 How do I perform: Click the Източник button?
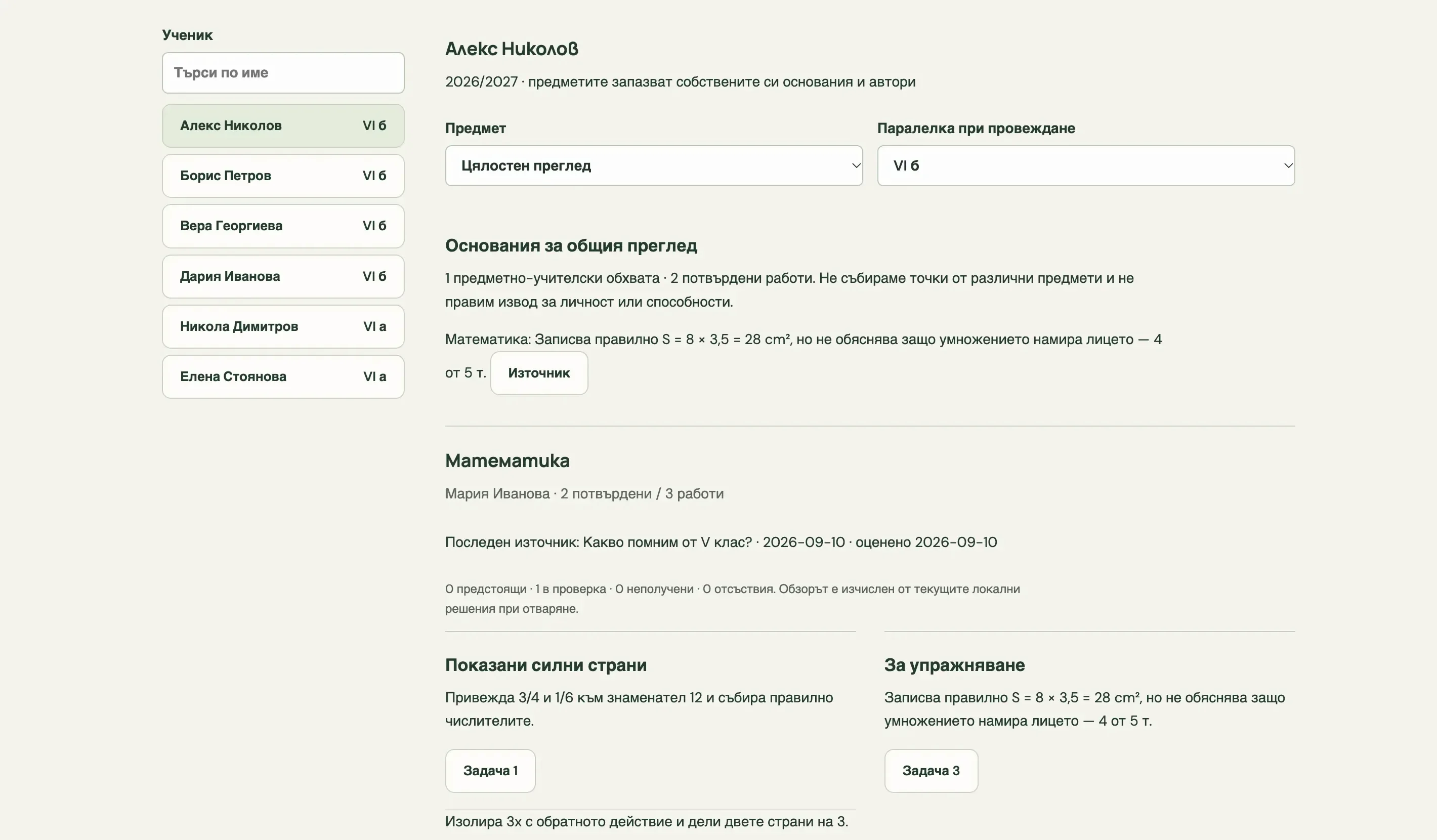539,373
